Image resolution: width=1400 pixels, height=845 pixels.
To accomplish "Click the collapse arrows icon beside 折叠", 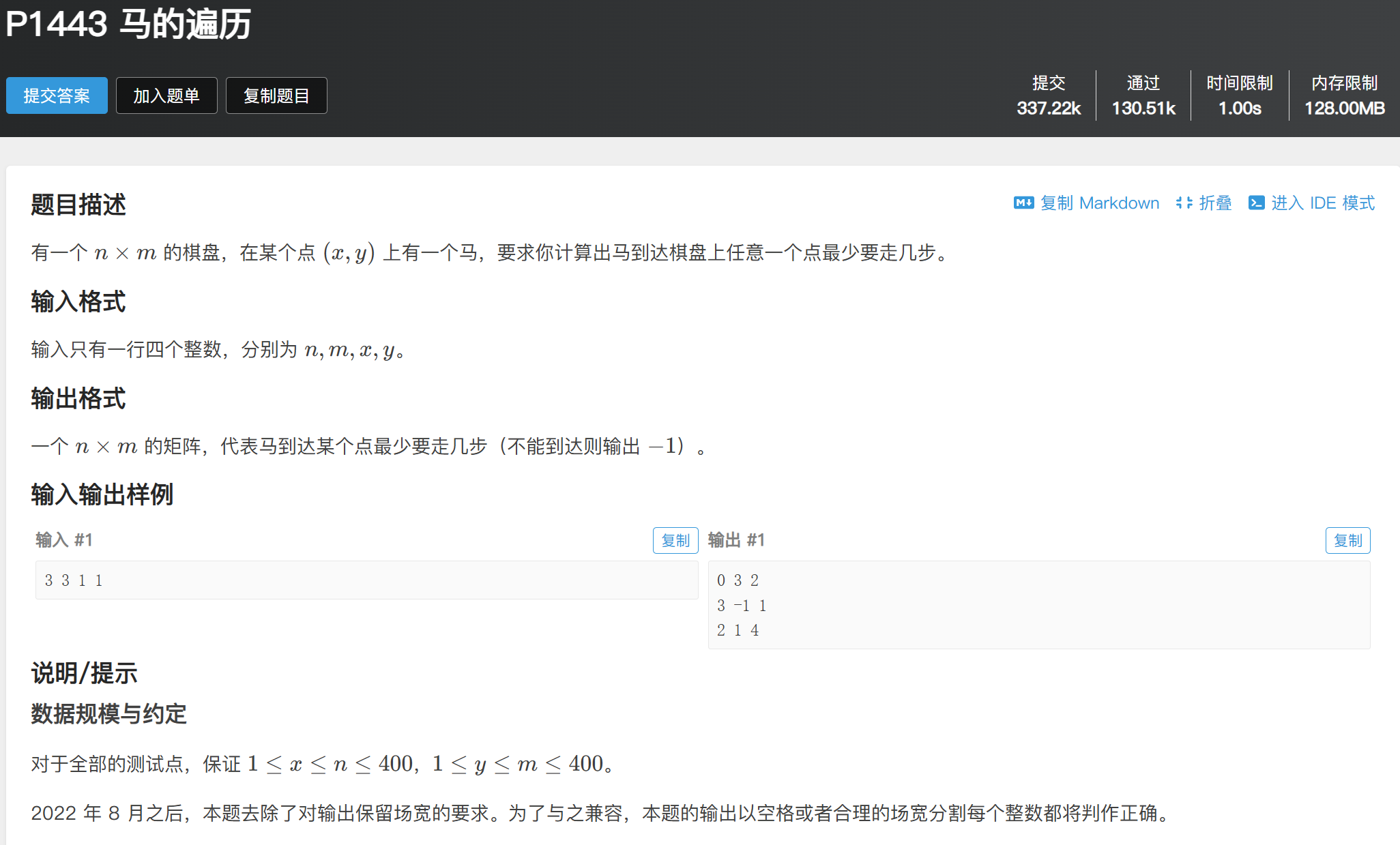I will point(1184,203).
